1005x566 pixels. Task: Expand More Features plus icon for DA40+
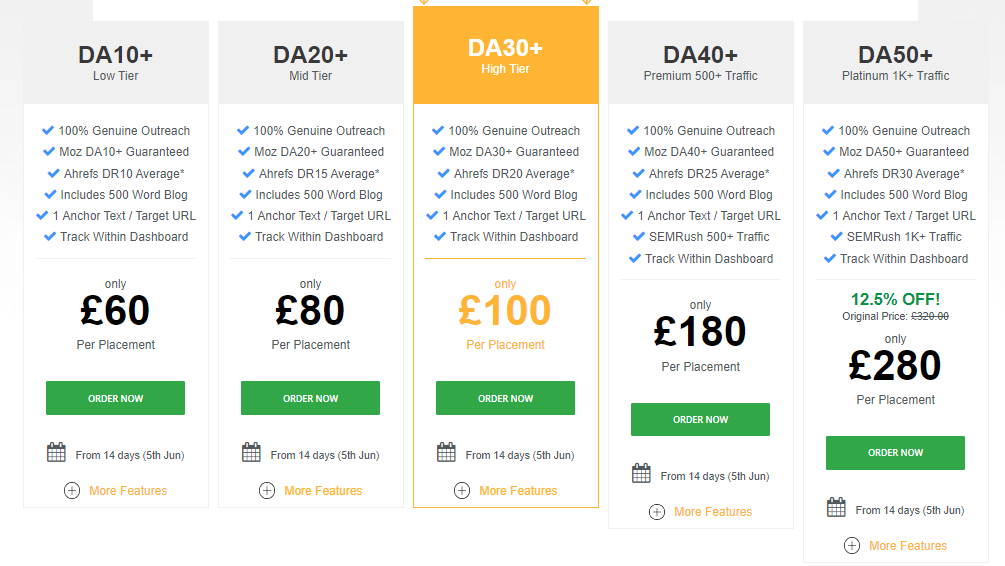[656, 512]
